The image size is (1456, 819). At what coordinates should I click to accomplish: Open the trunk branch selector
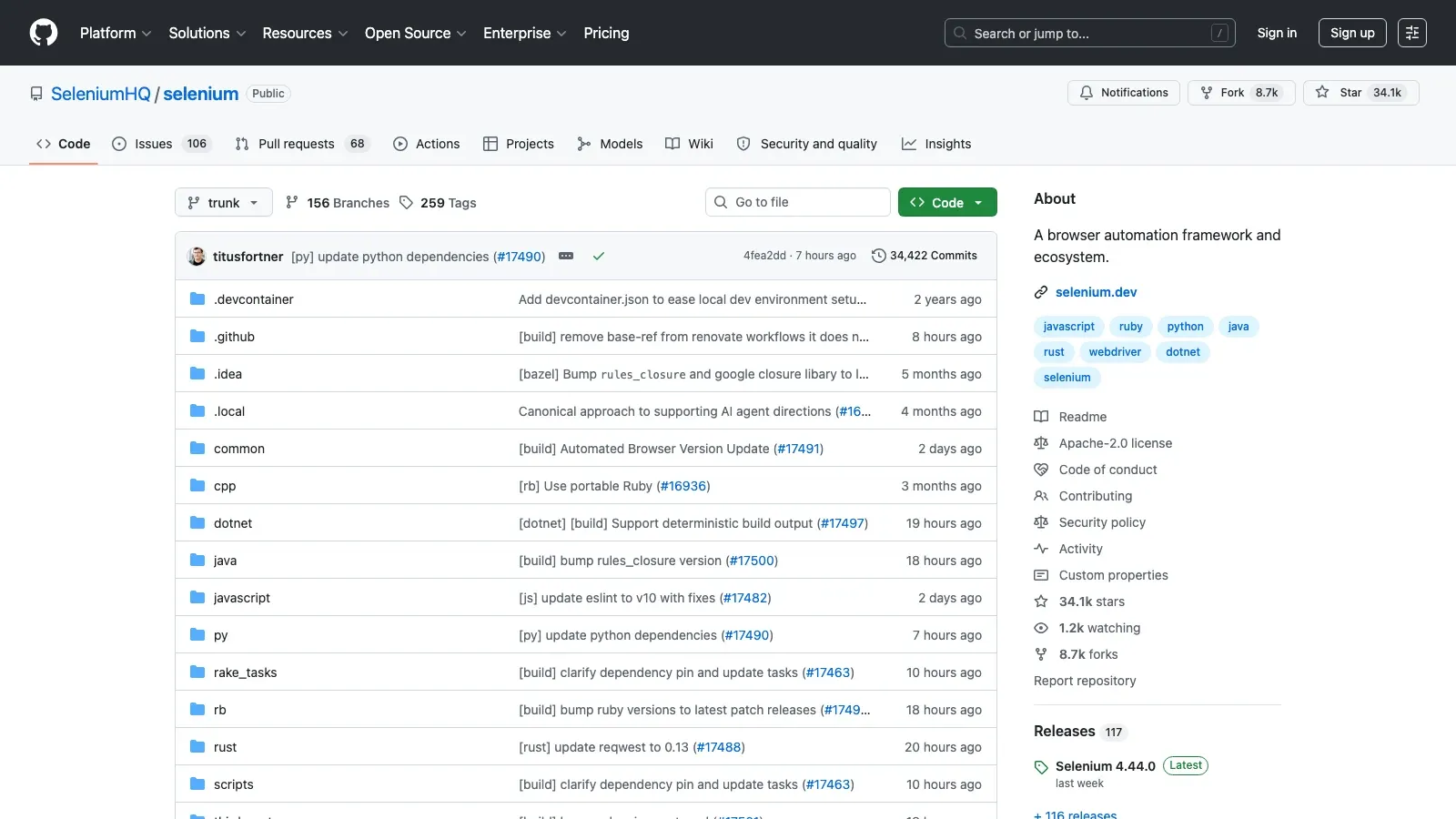224,202
